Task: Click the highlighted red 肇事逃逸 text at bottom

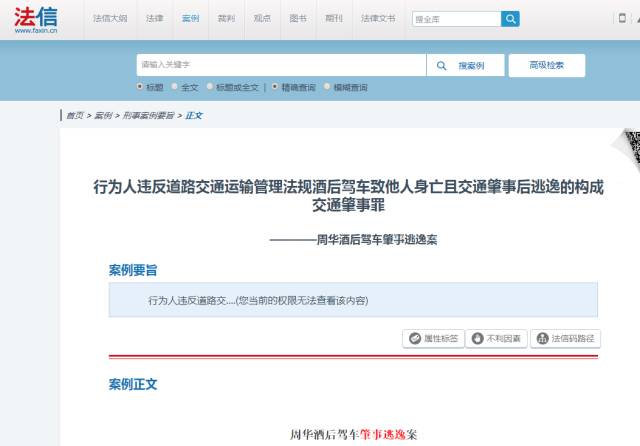Action: [x=382, y=435]
